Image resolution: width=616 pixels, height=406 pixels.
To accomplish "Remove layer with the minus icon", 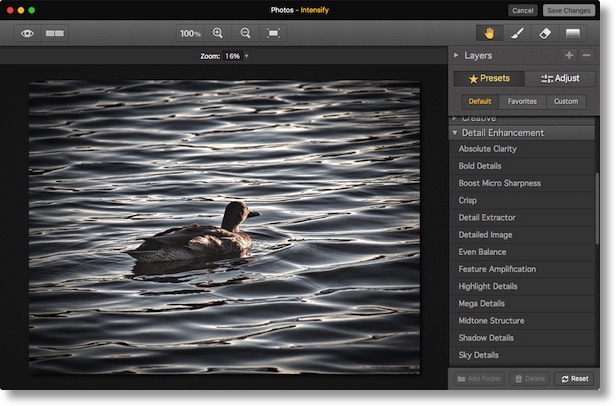I will point(587,56).
